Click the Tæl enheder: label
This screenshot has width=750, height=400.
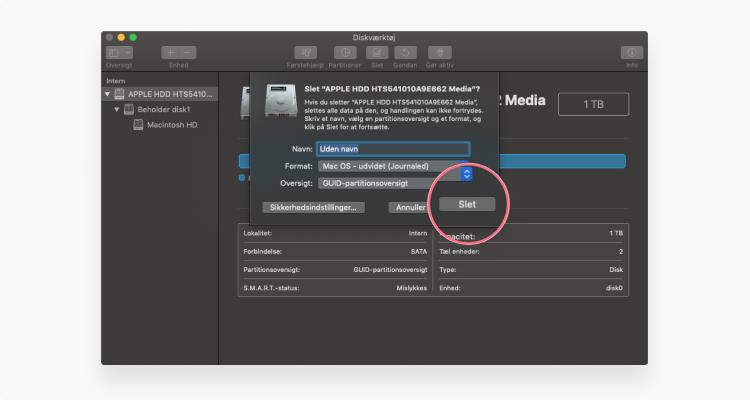[x=460, y=252]
